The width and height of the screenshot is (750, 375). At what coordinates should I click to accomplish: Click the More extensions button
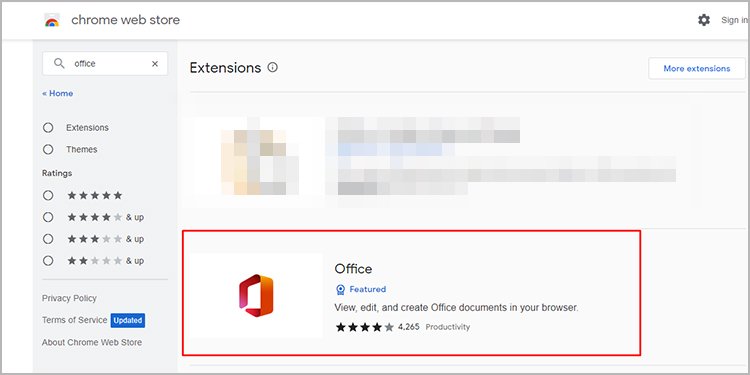point(696,68)
